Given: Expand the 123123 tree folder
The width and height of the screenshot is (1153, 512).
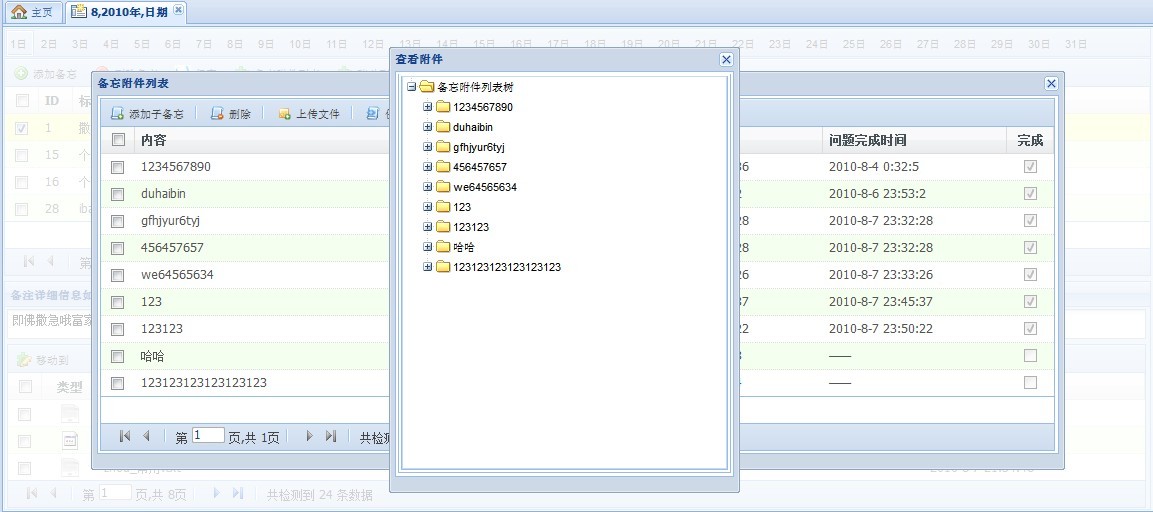Looking at the screenshot, I should coord(427,227).
